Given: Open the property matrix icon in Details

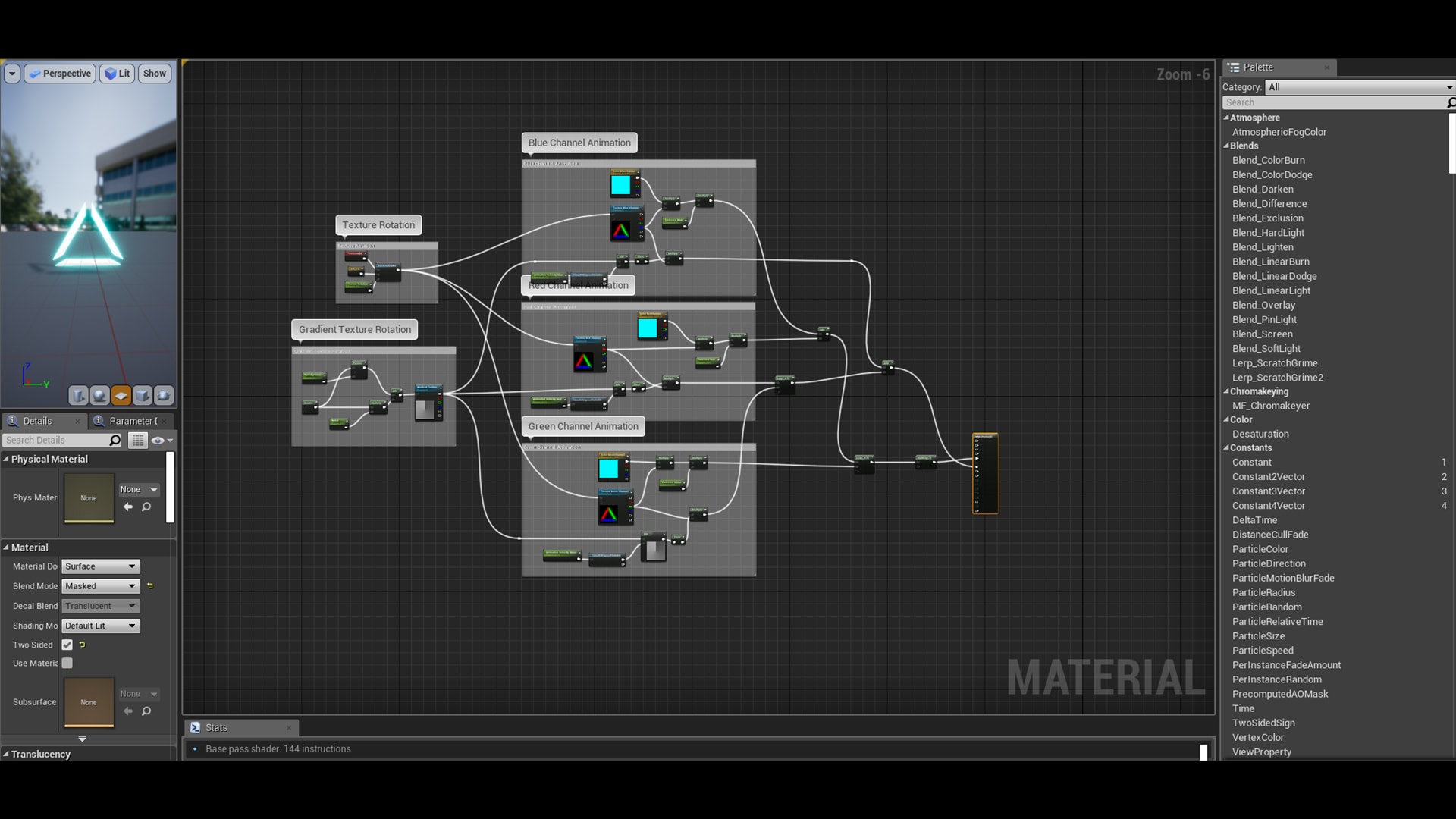Looking at the screenshot, I should coord(138,440).
